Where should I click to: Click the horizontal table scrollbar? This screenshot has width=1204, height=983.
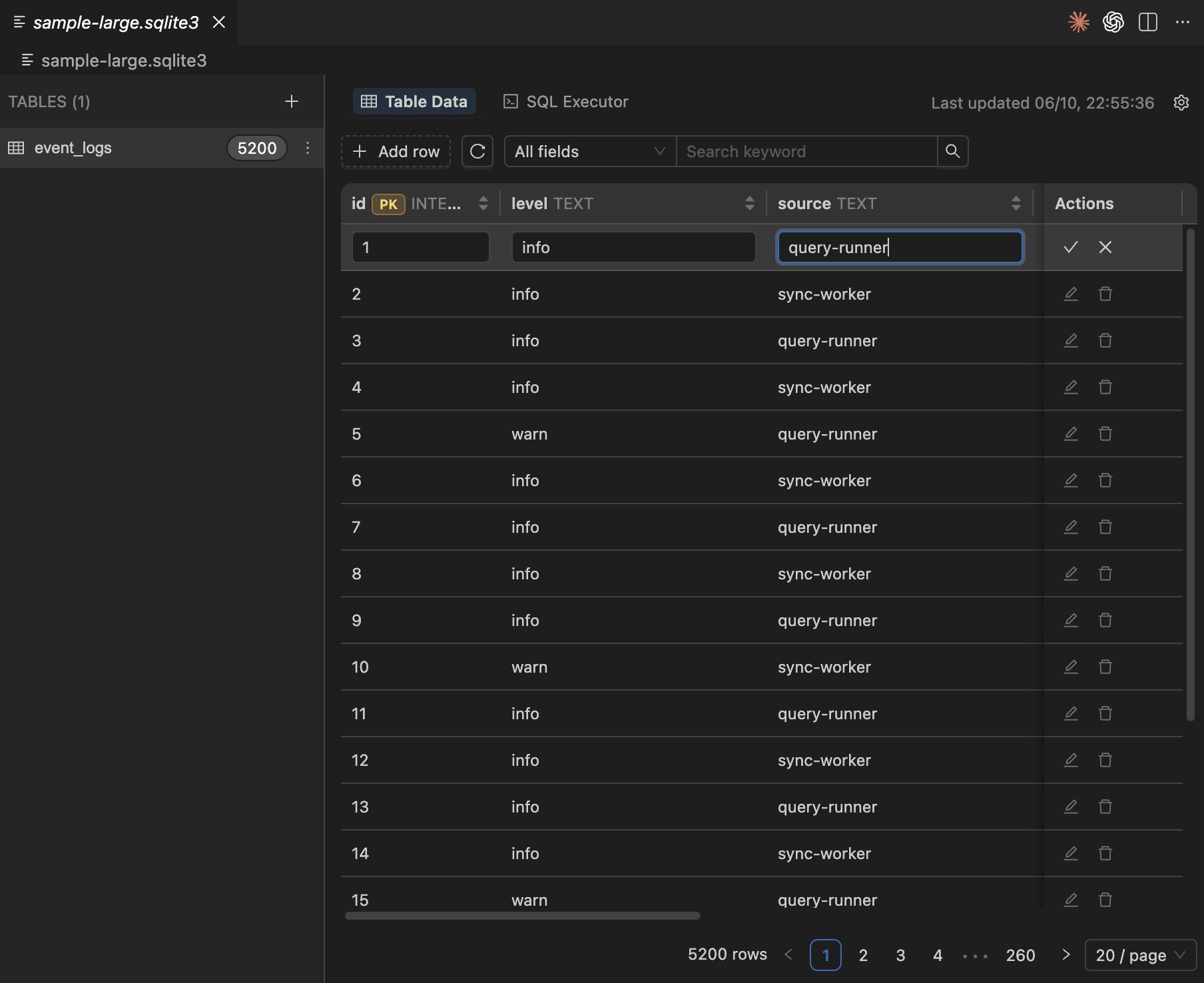(x=523, y=916)
